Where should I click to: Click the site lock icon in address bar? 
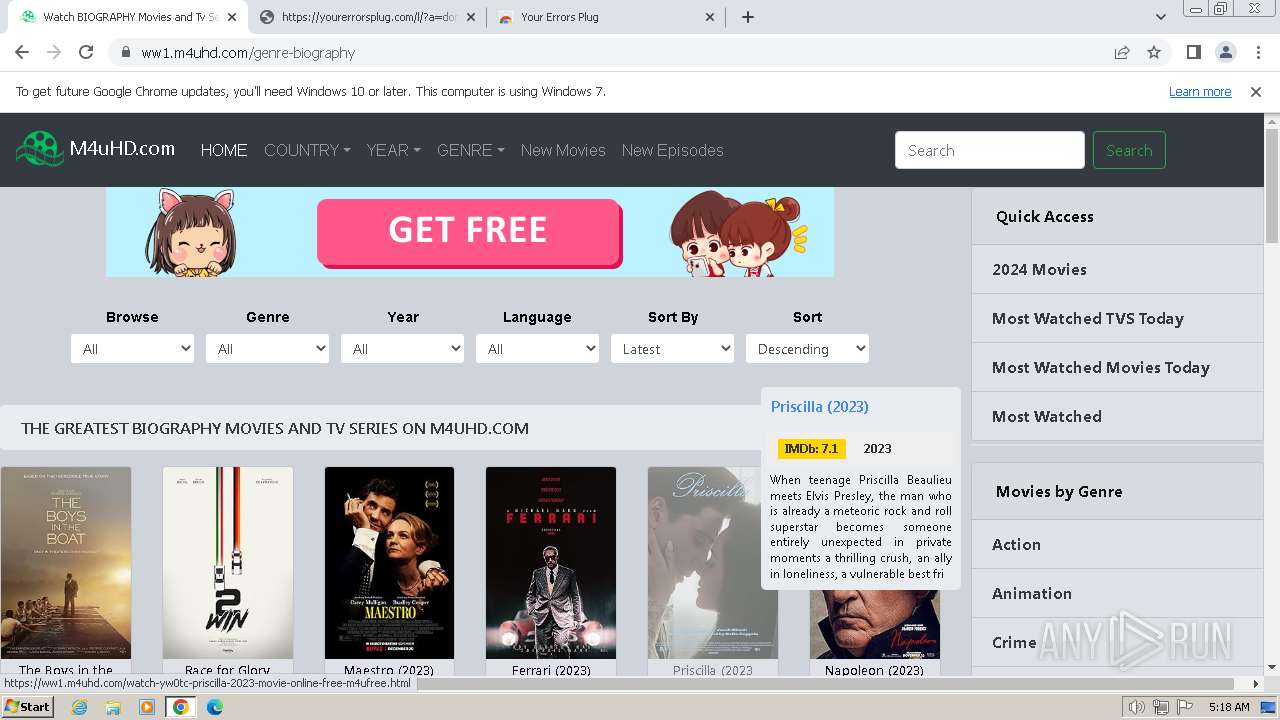pos(126,52)
